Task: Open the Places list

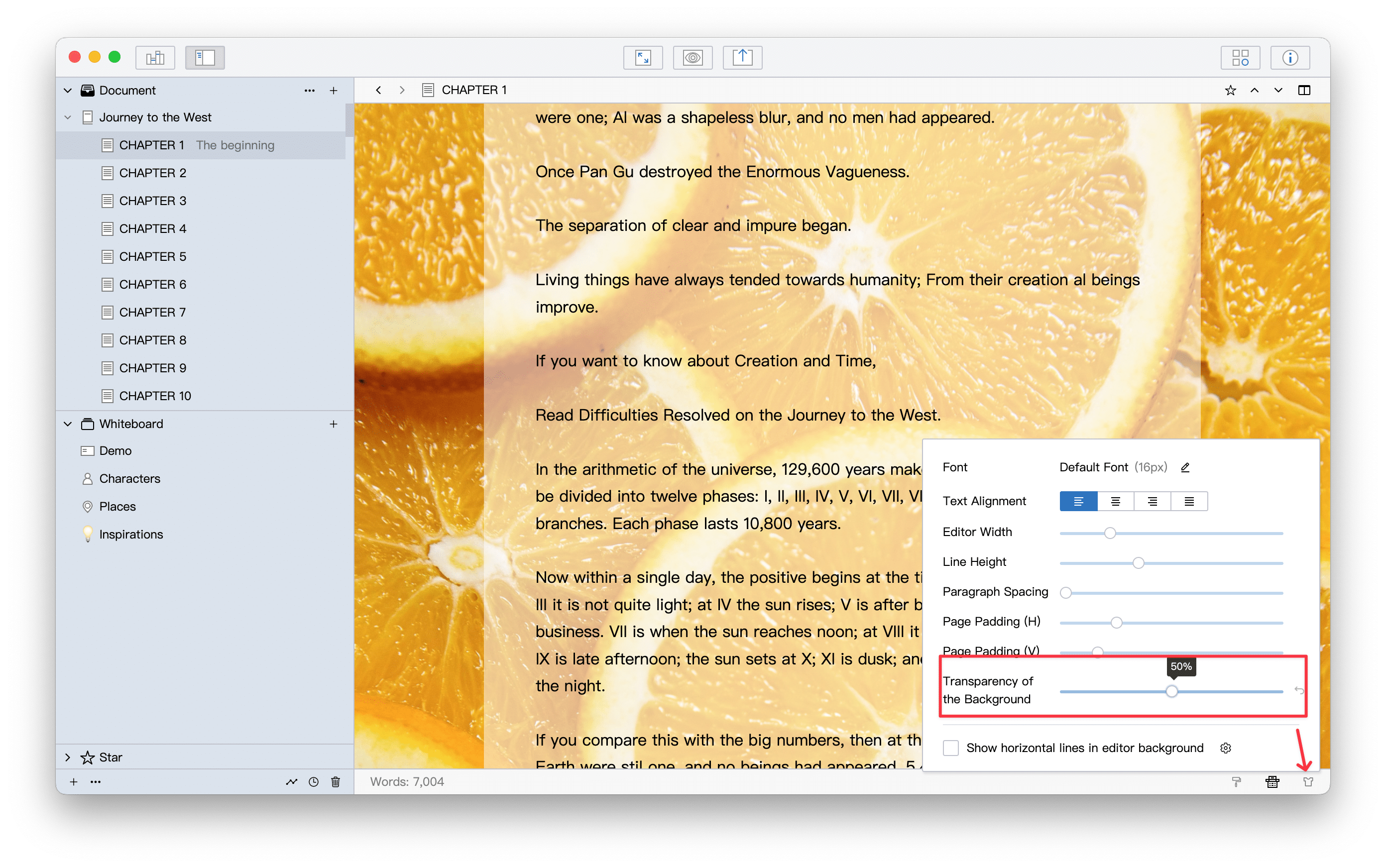Action: [x=205, y=506]
